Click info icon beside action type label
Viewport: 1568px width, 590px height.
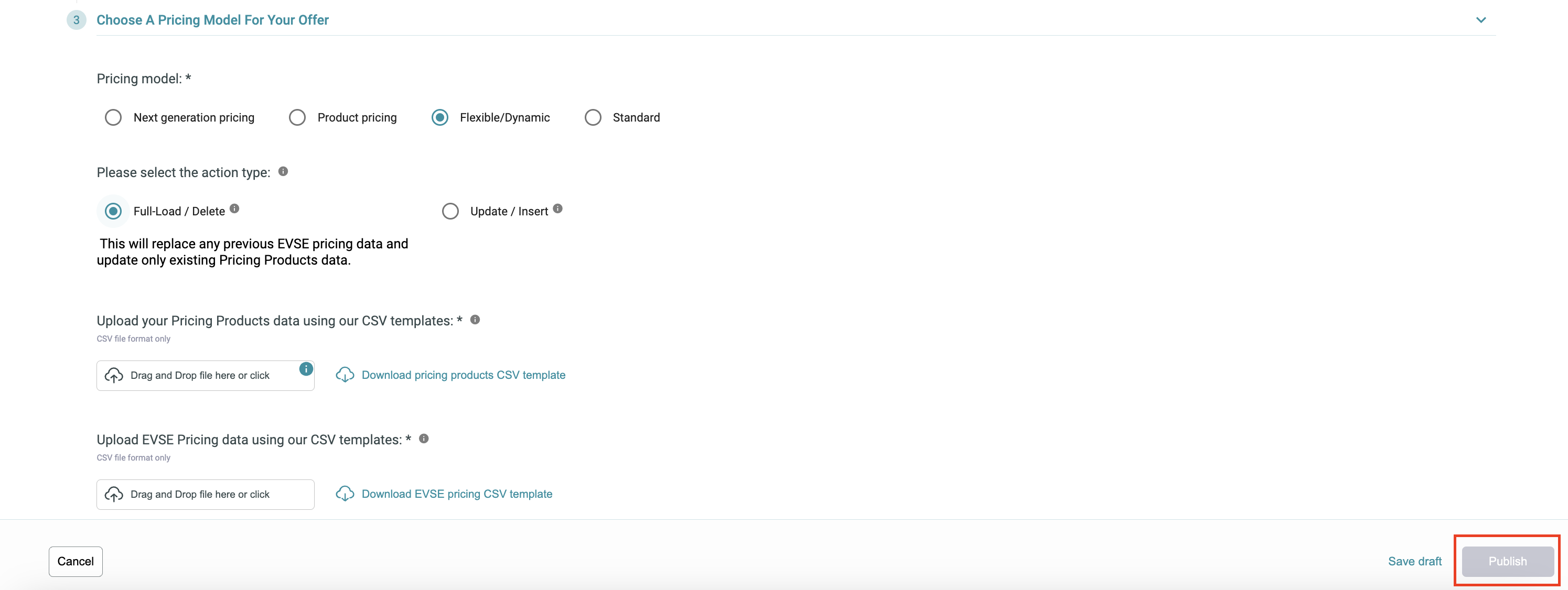(283, 171)
